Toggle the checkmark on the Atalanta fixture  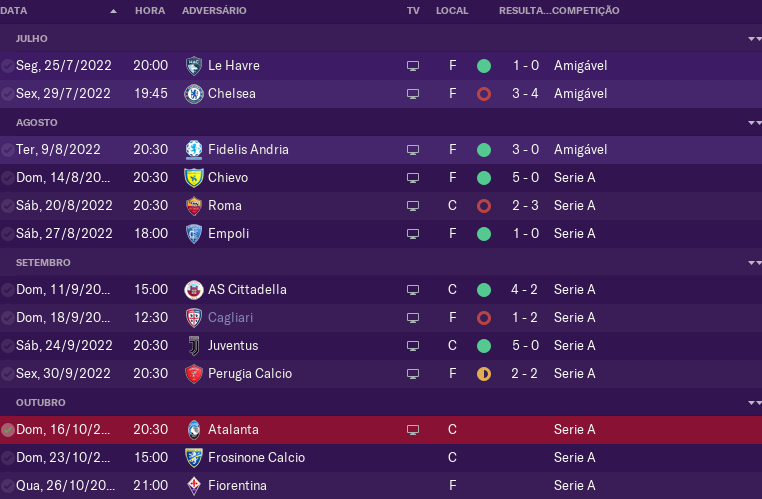point(7,430)
